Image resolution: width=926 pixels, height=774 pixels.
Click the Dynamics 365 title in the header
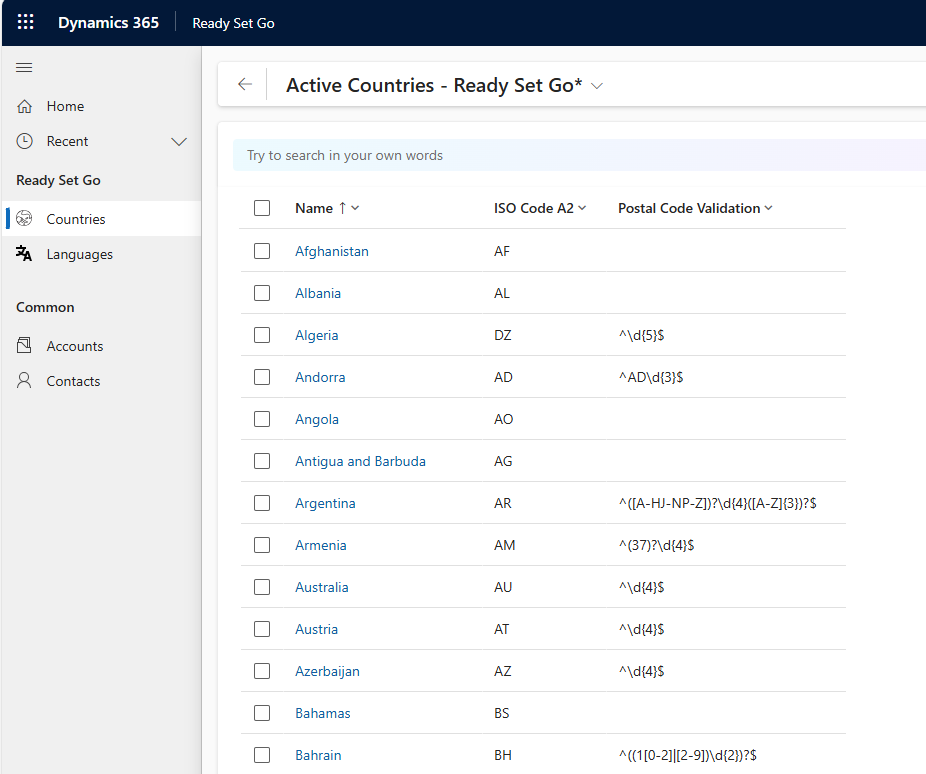pos(108,22)
